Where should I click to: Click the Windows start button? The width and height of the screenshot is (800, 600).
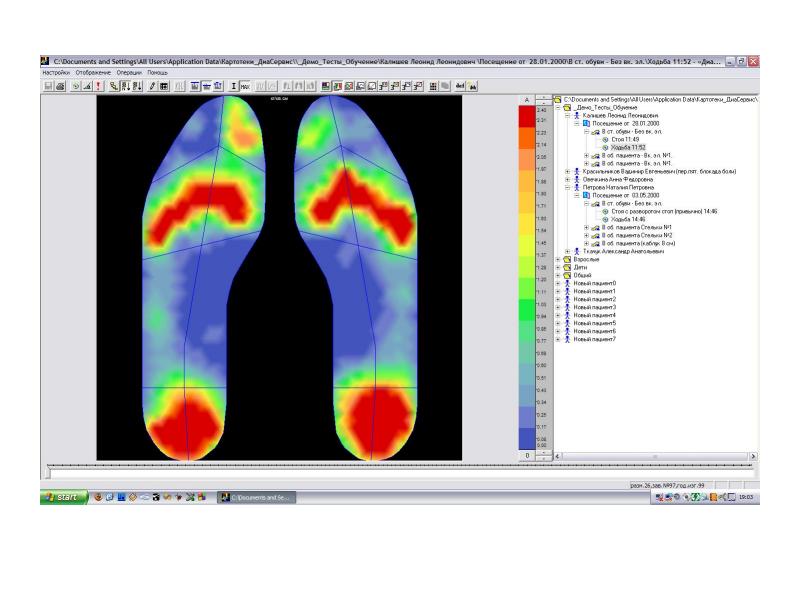(61, 497)
